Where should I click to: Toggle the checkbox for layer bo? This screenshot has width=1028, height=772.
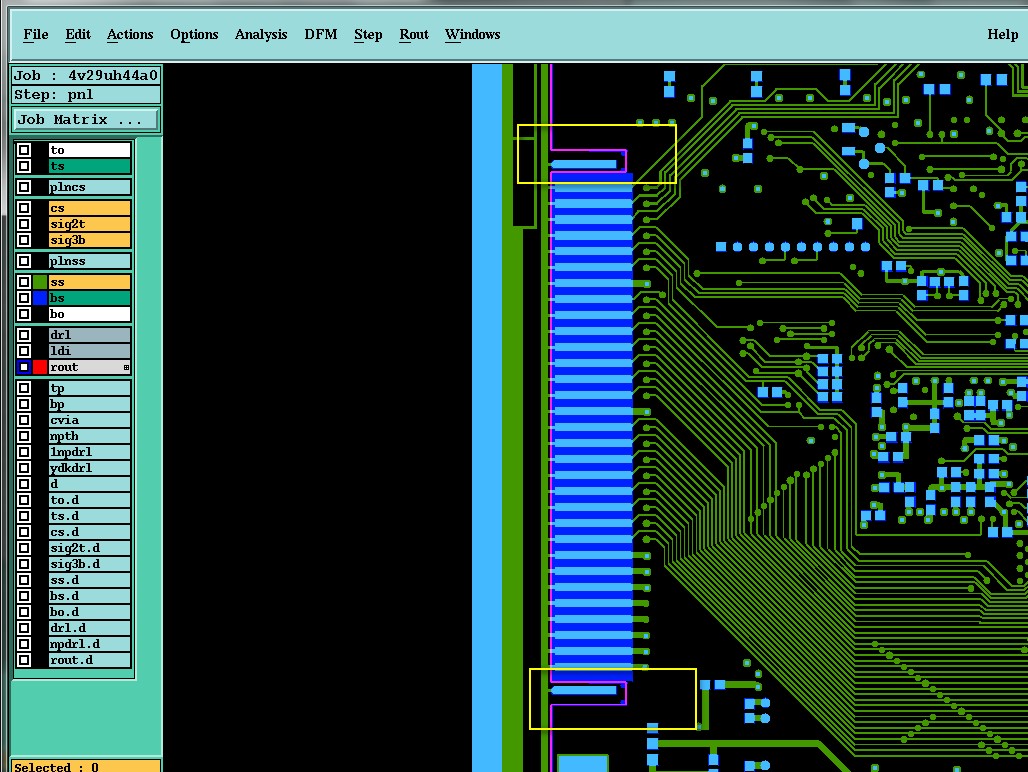click(24, 315)
